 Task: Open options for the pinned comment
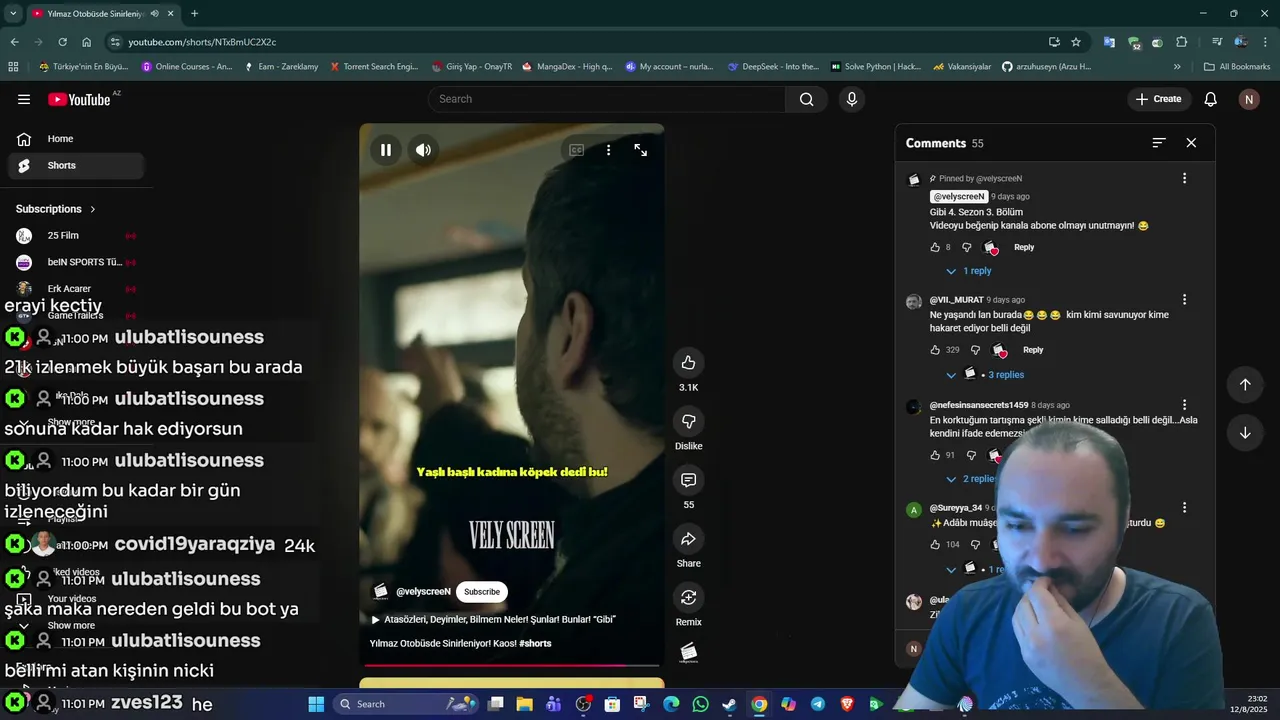click(1184, 178)
